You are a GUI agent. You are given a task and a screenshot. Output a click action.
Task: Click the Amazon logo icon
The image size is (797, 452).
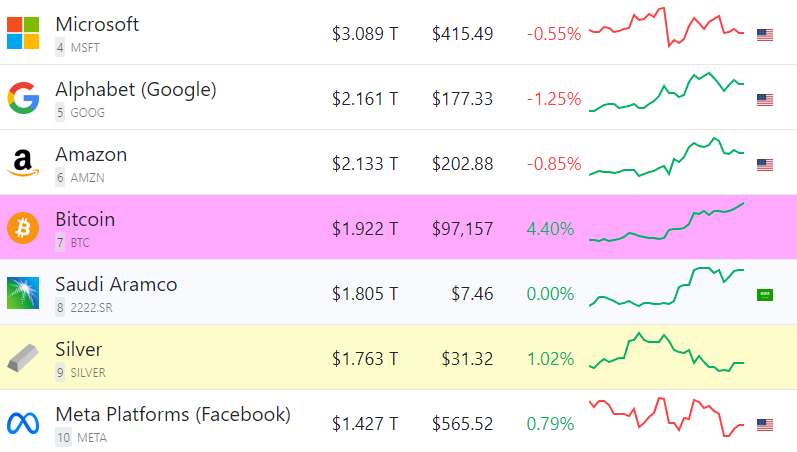tap(23, 163)
